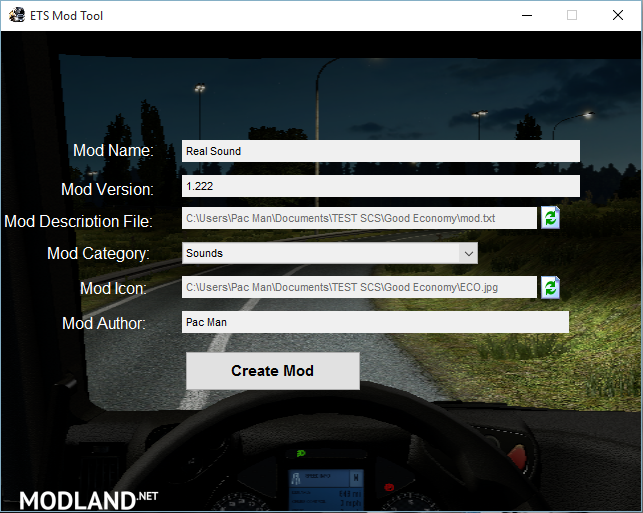
Task: Minimize the ETS Mod Tool window
Action: (x=527, y=16)
